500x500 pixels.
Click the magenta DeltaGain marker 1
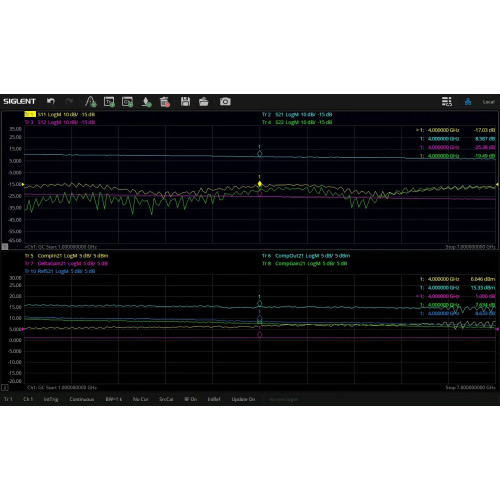point(260,334)
